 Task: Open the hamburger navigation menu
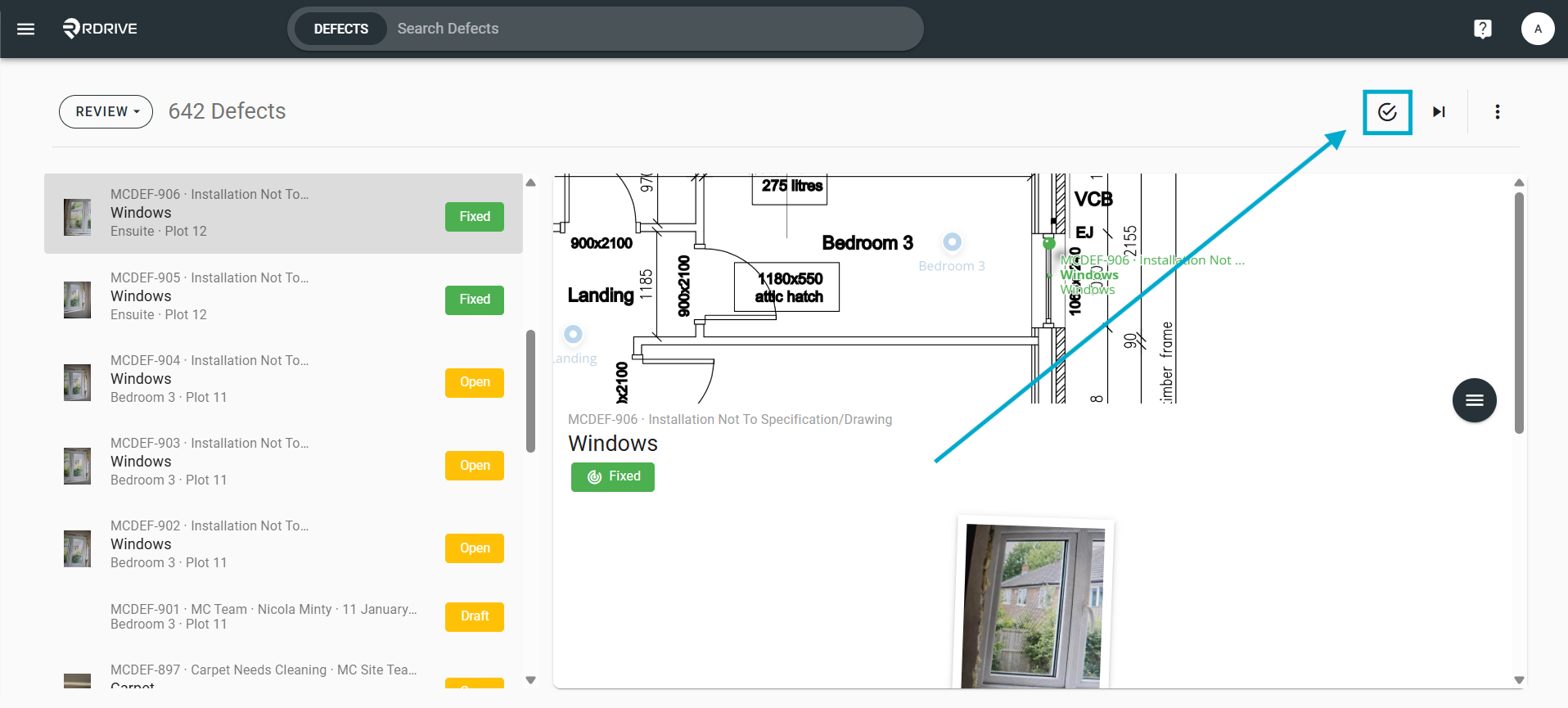[x=26, y=29]
